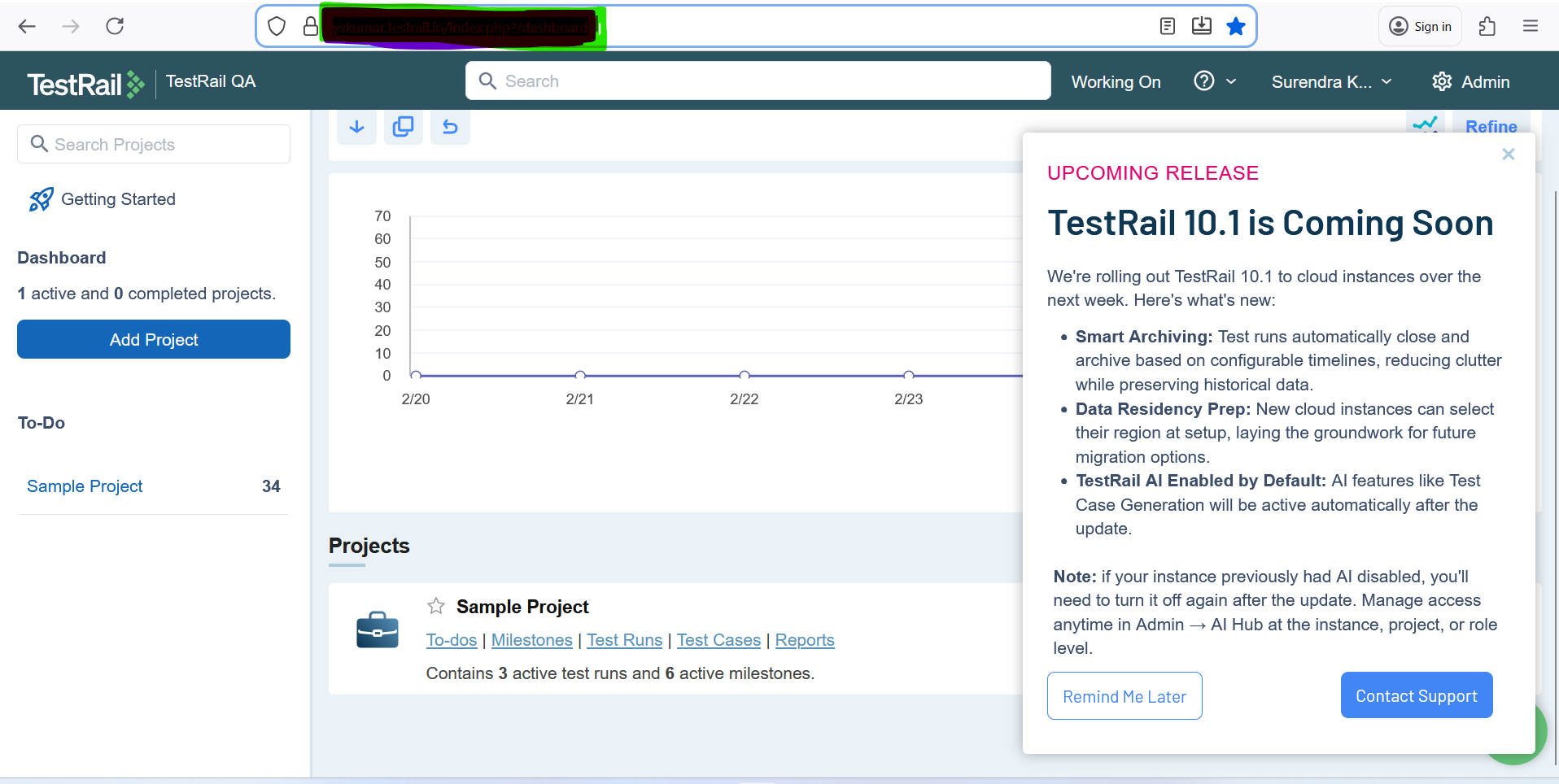Expand the help question mark dropdown
Image resolution: width=1559 pixels, height=784 pixels.
click(1214, 81)
